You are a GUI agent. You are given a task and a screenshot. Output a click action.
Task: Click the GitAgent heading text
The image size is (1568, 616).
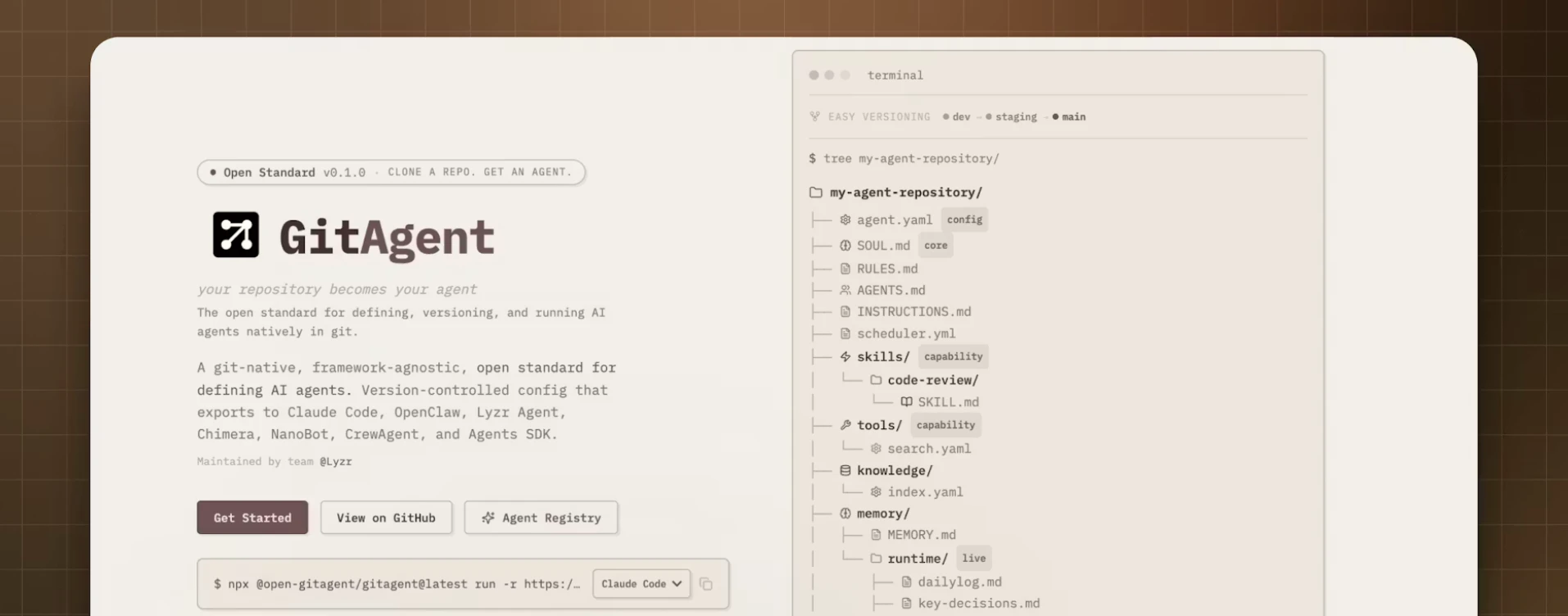[x=387, y=238]
